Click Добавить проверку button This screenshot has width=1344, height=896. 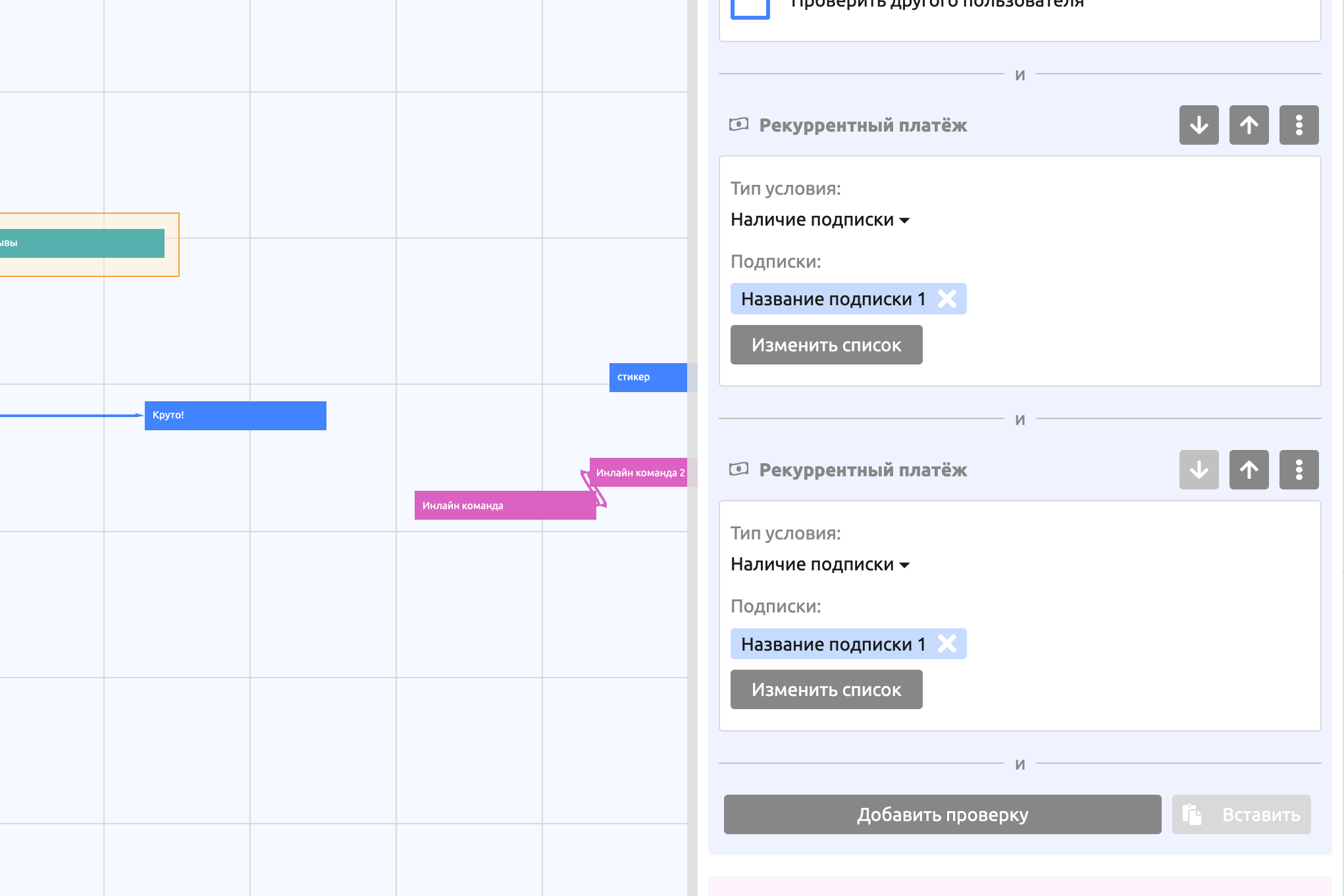coord(943,814)
